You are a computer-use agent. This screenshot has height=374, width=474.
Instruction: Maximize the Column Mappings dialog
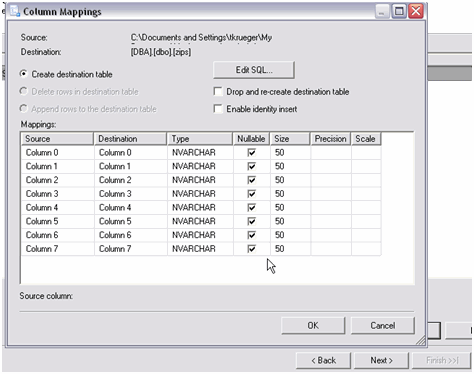click(399, 11)
